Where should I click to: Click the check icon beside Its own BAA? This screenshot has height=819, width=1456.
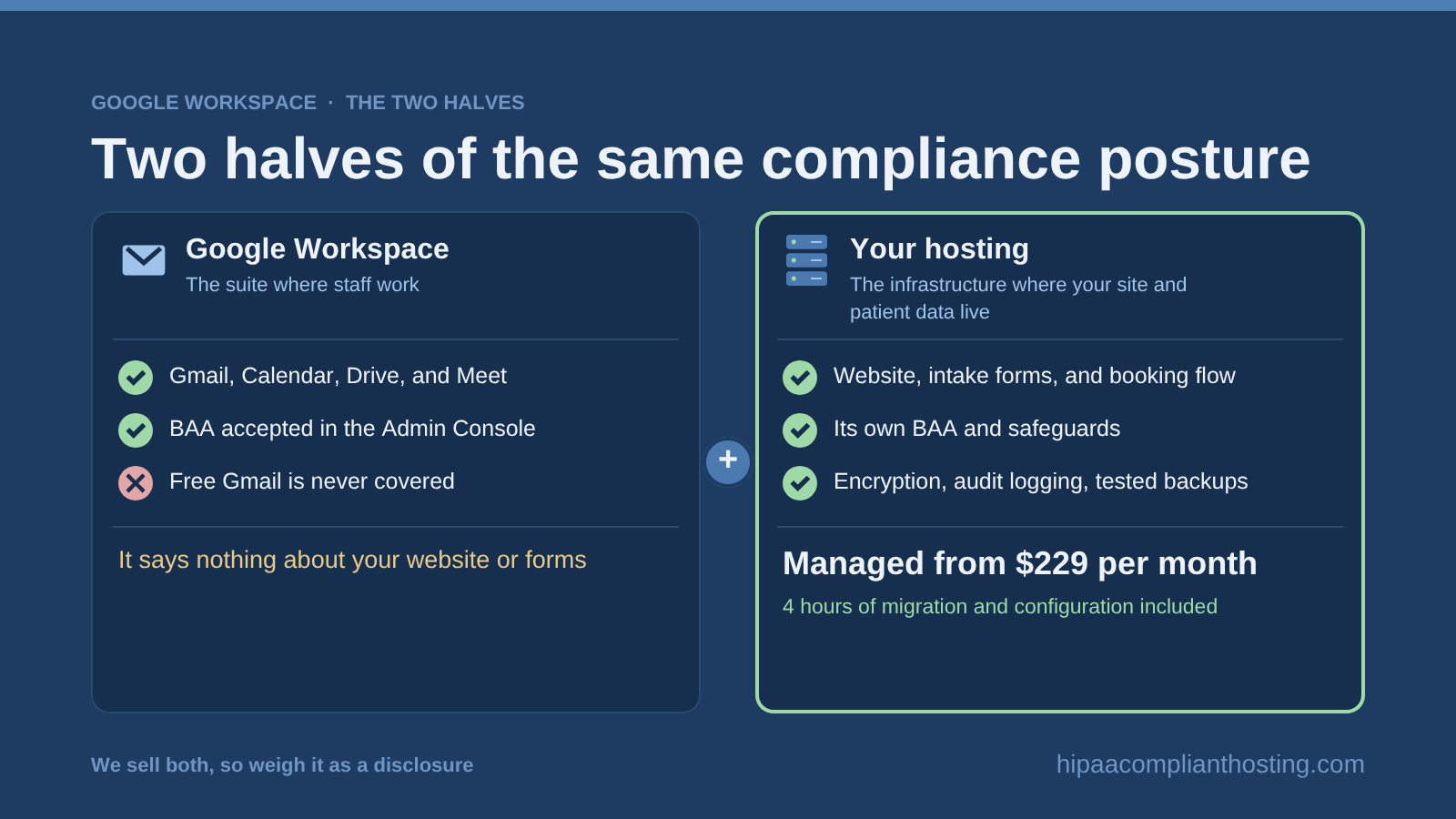coord(800,430)
